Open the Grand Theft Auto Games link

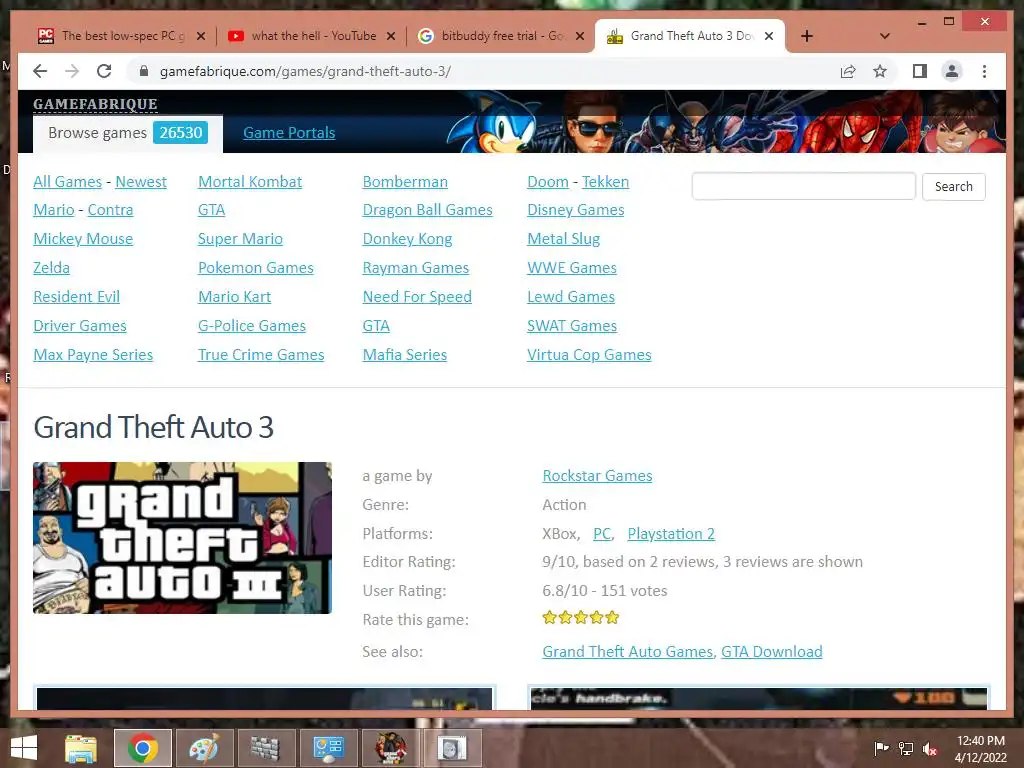[628, 652]
